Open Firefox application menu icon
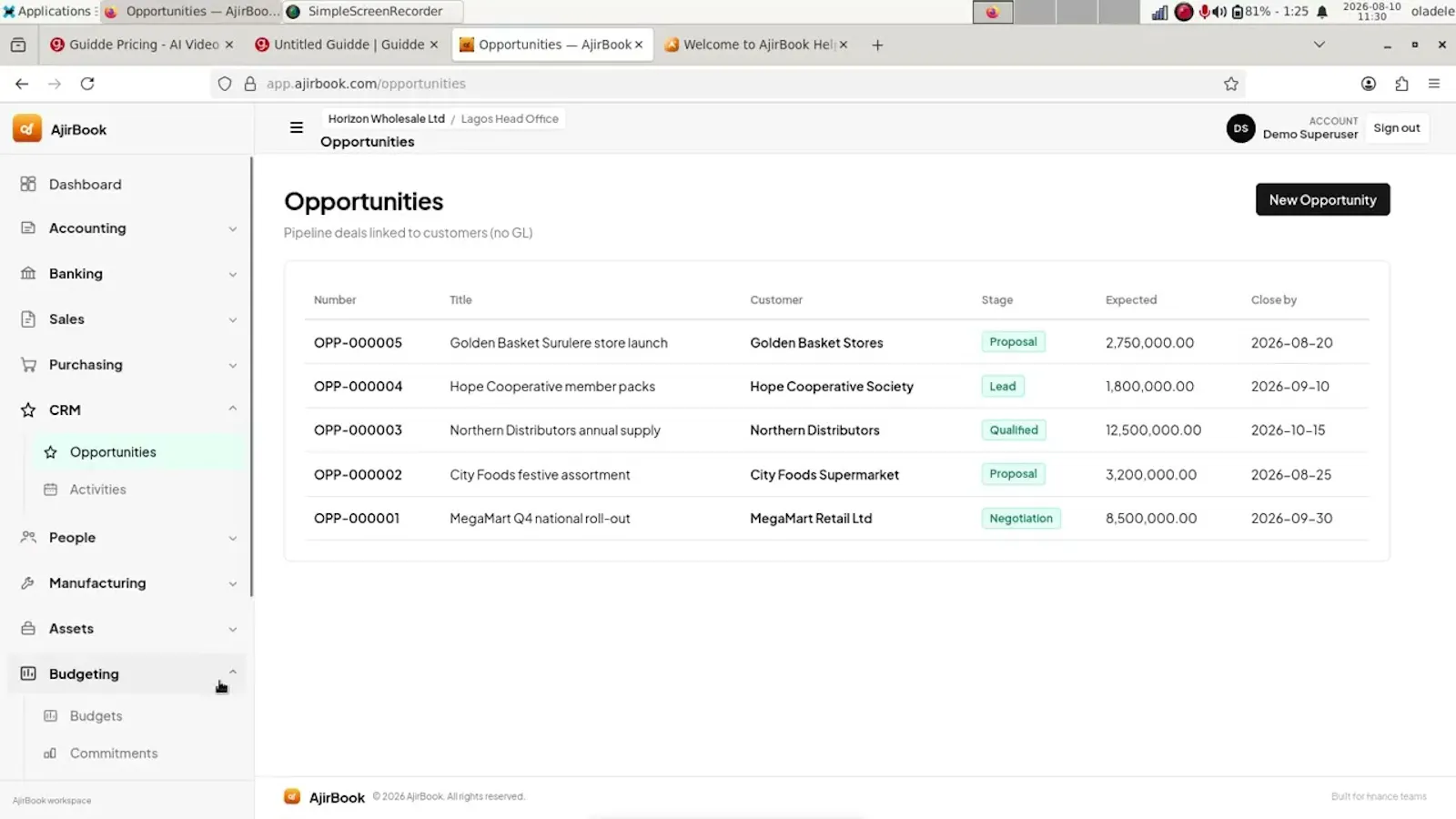Screen dimensions: 1456x819 (x=1434, y=84)
